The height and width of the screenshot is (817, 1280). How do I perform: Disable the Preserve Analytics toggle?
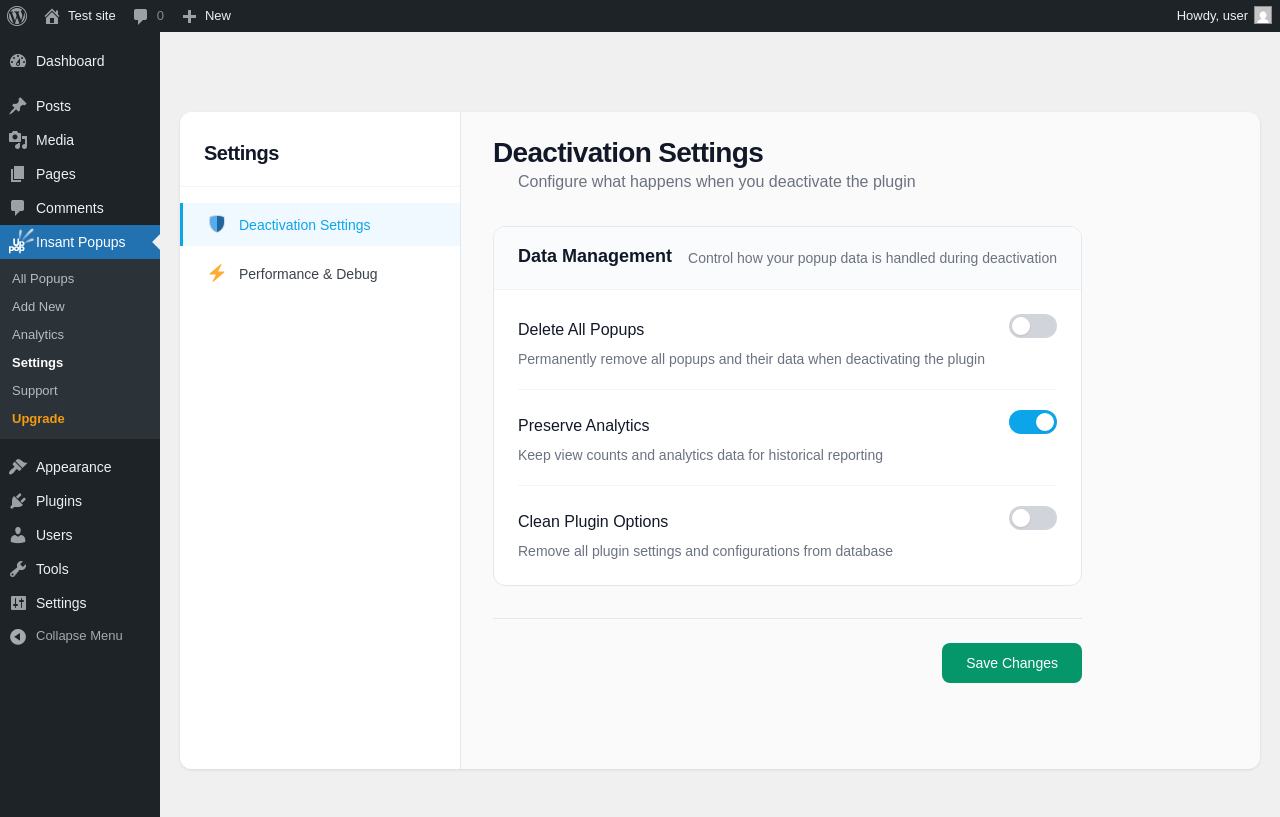coord(1032,422)
